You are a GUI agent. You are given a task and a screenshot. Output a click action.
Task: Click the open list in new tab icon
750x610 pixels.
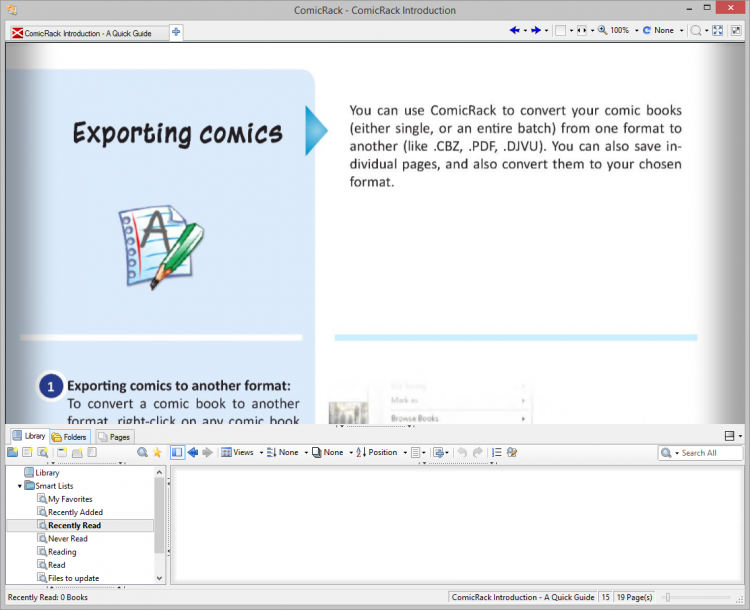62,452
